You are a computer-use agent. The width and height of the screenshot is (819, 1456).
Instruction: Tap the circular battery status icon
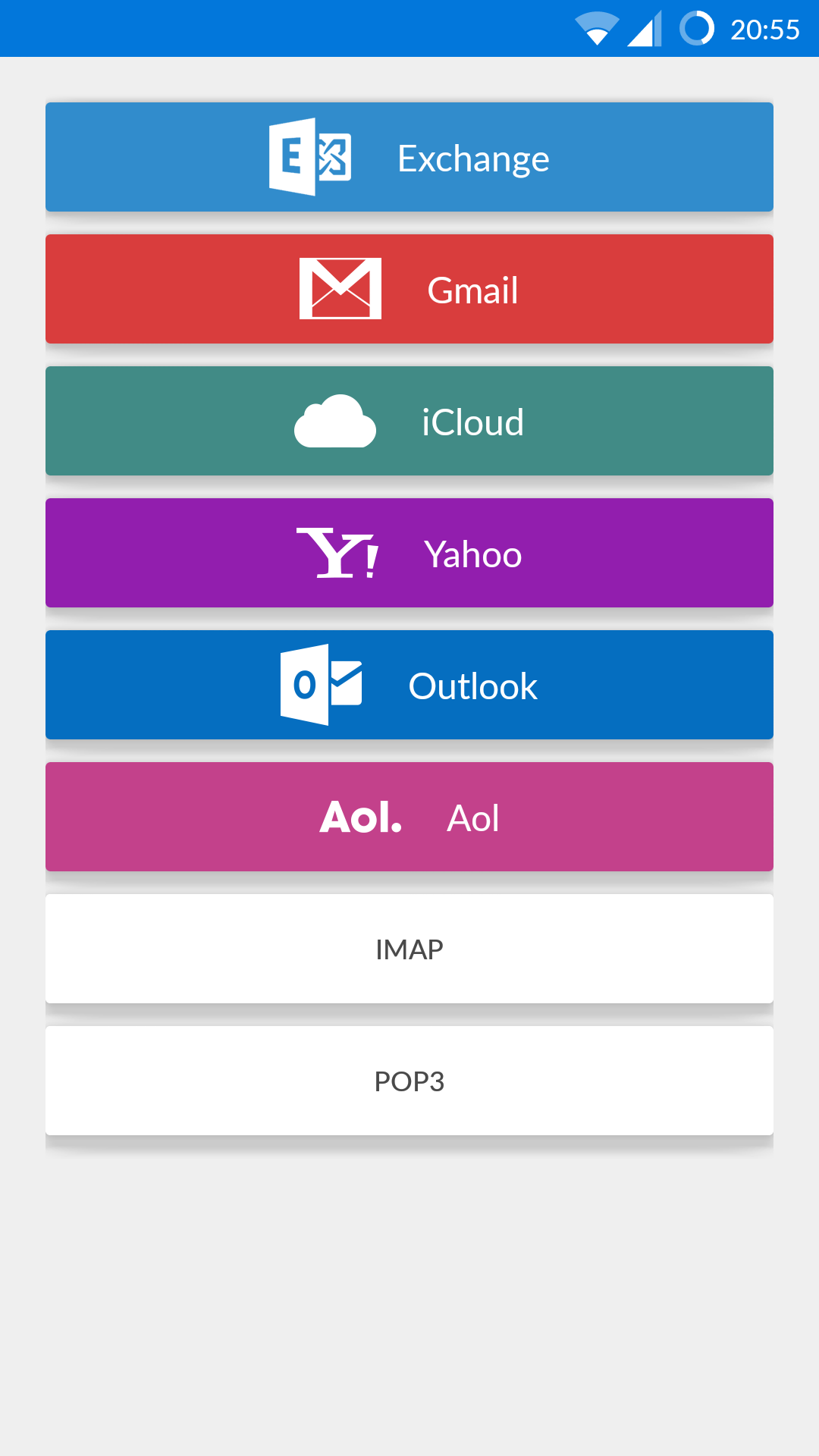(697, 29)
